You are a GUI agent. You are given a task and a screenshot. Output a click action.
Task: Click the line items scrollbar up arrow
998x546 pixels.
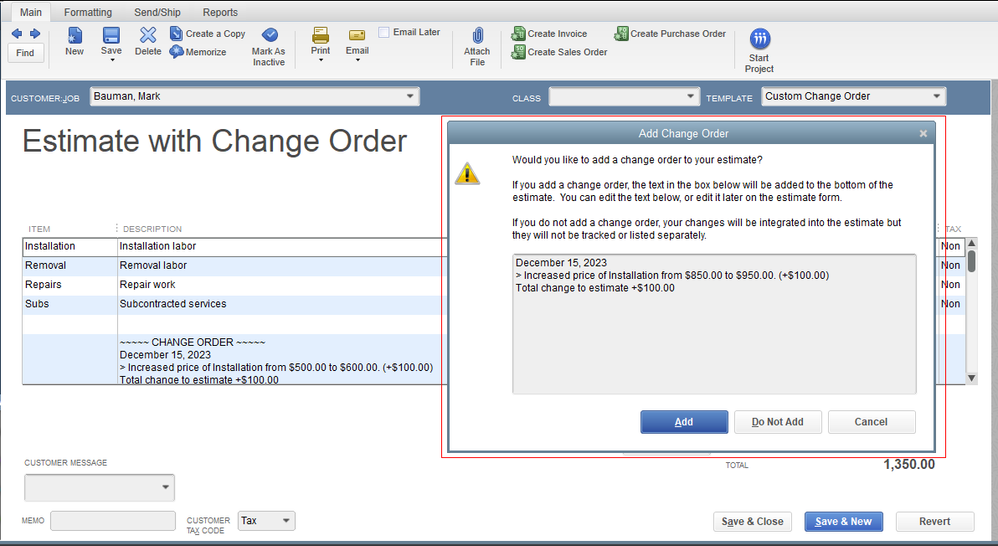click(x=971, y=244)
